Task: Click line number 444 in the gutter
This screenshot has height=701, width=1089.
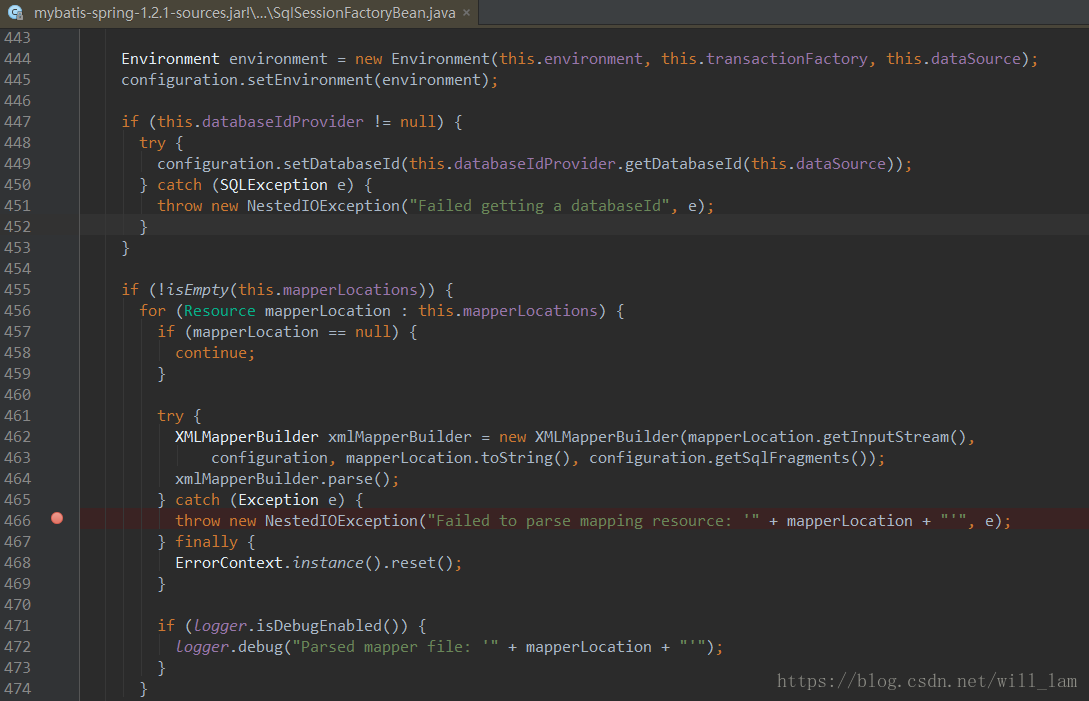Action: (x=17, y=58)
